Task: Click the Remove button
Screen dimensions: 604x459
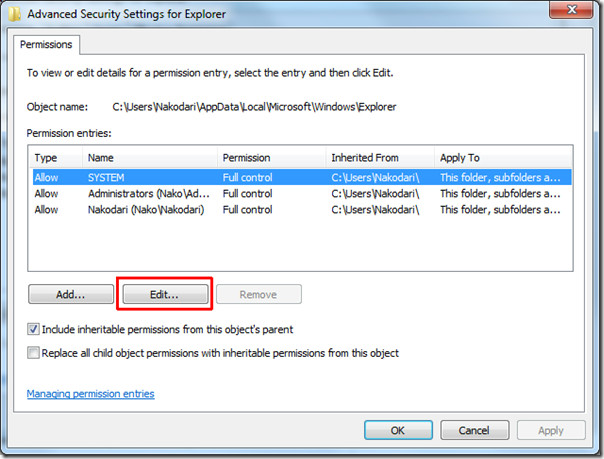Action: pyautogui.click(x=259, y=295)
